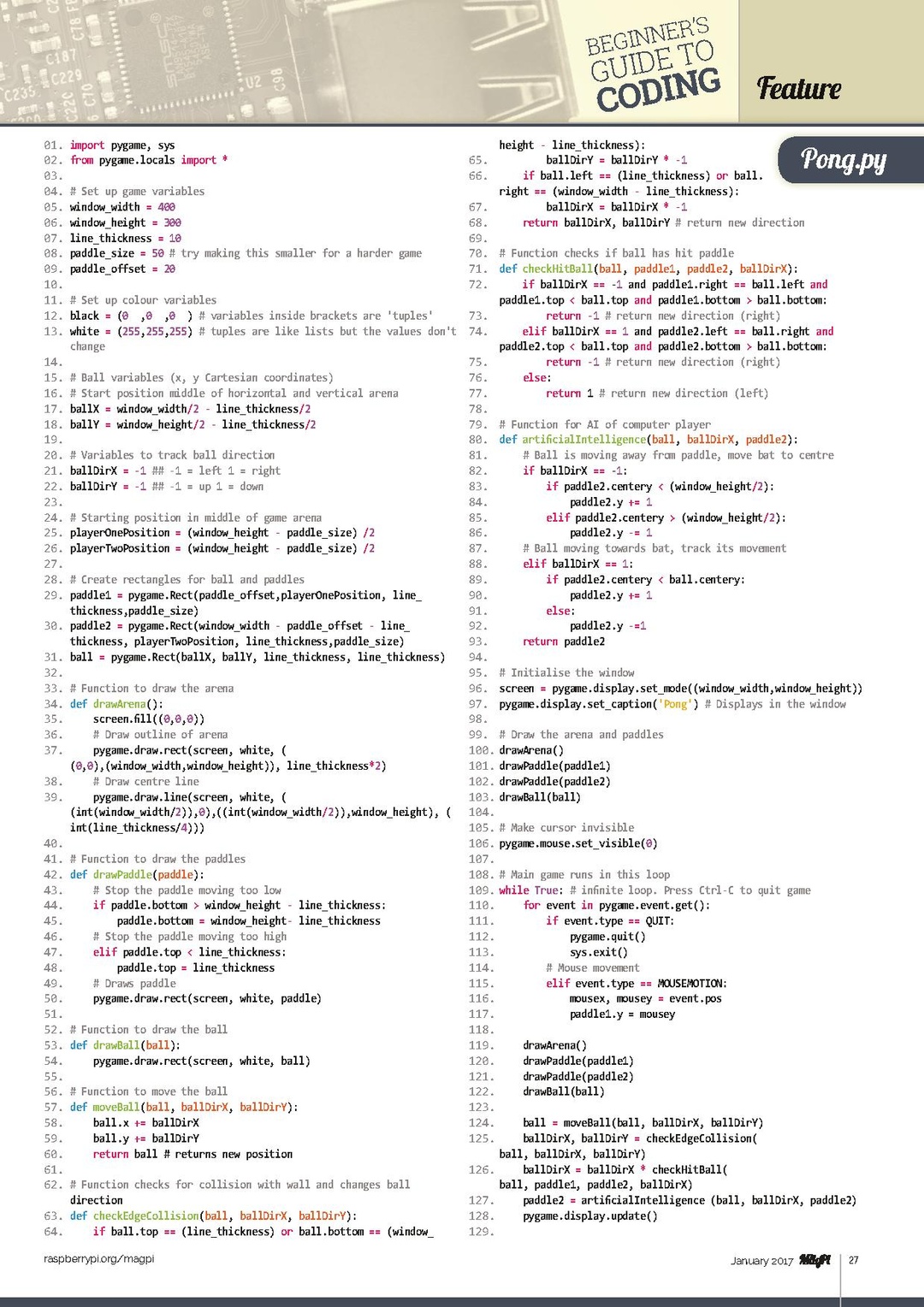Click the 'def drawArena():' function definition
The height and width of the screenshot is (1307, 924).
116,704
